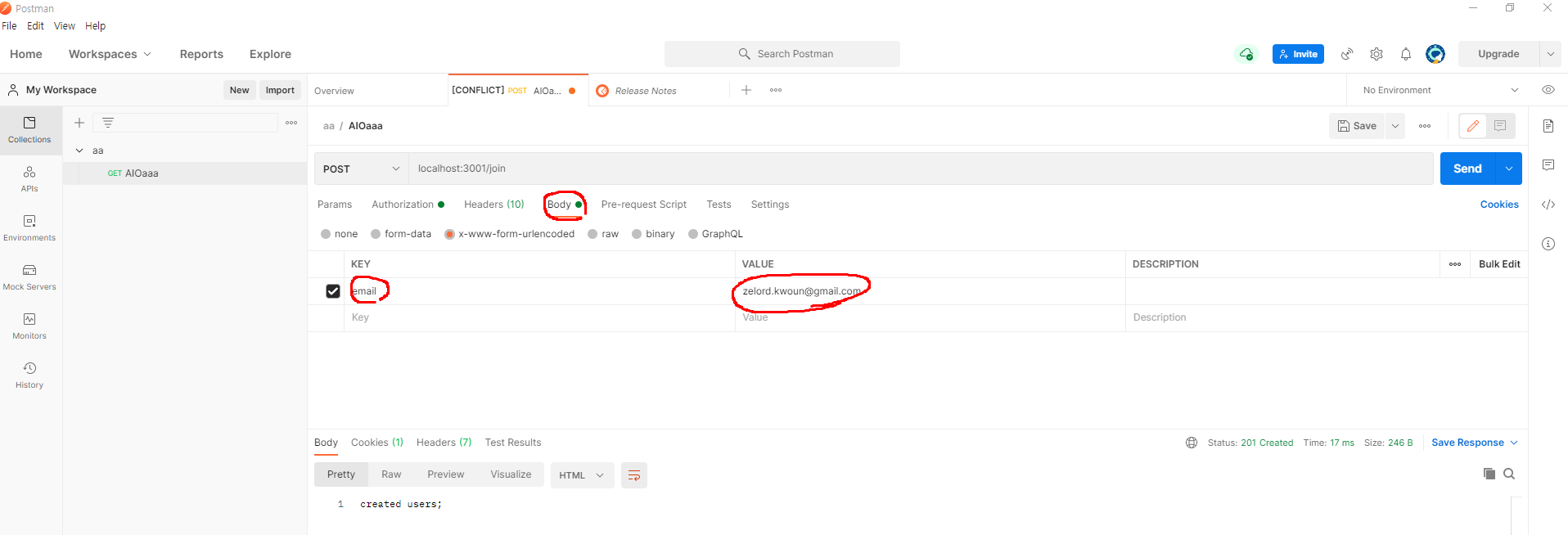This screenshot has width=1568, height=535.
Task: Open comments icon in right sidebar
Action: tap(1548, 165)
